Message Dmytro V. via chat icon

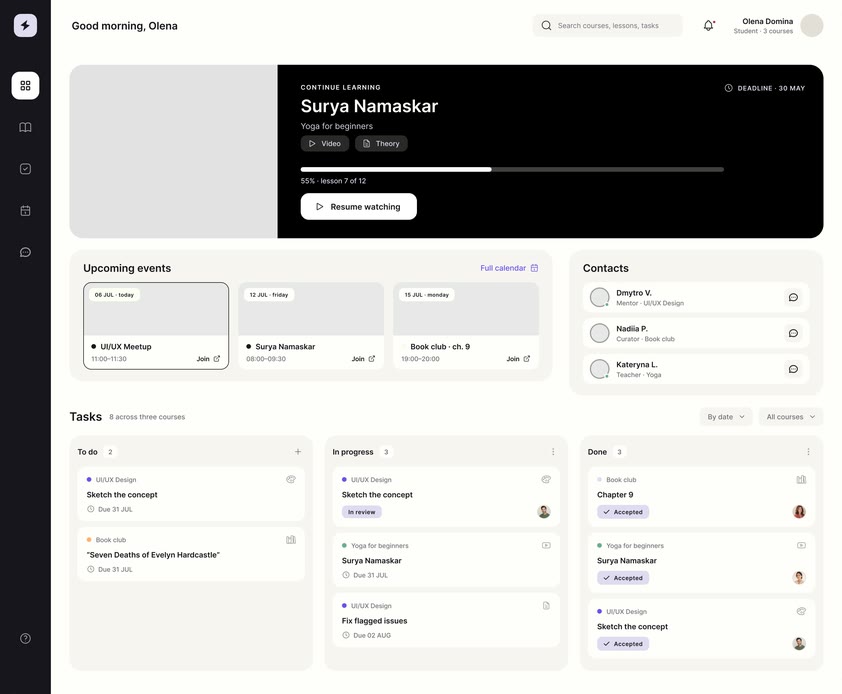[793, 297]
